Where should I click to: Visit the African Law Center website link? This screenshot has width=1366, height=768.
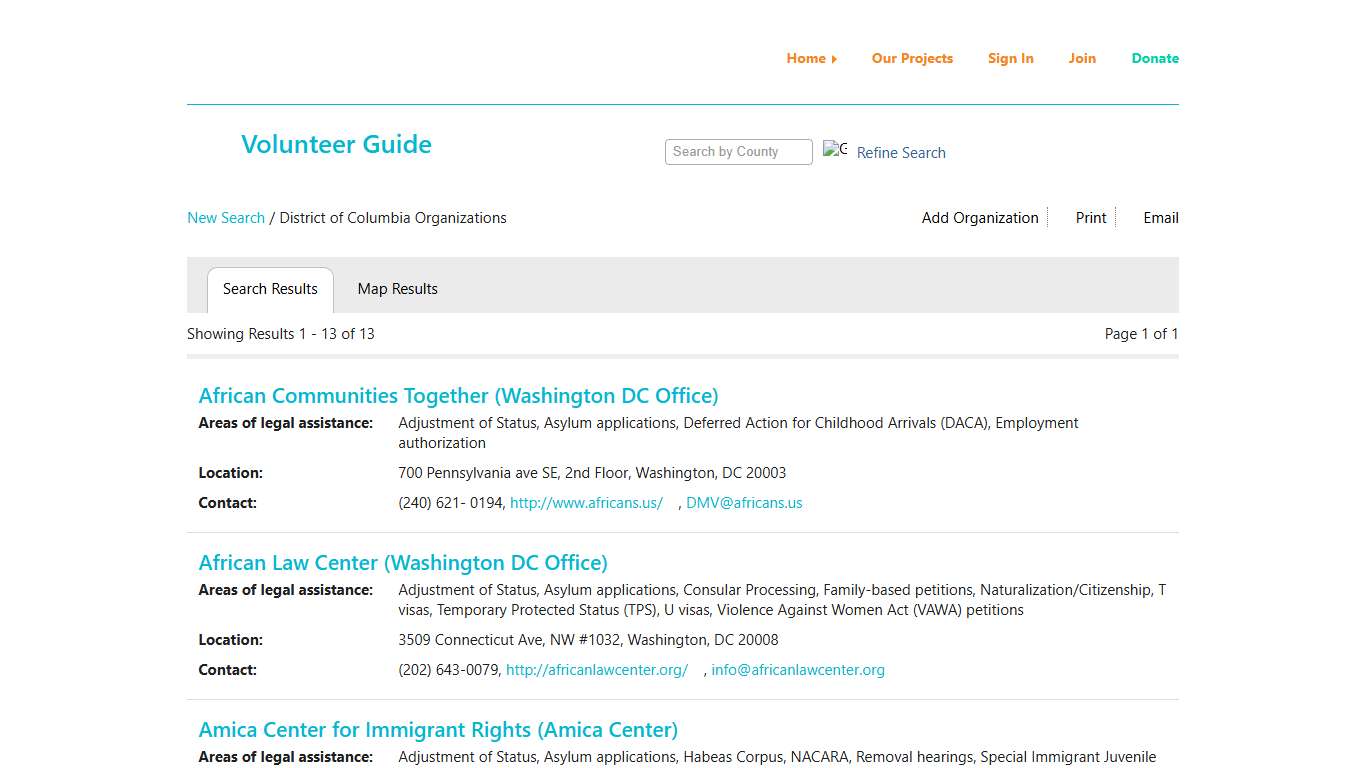[596, 670]
